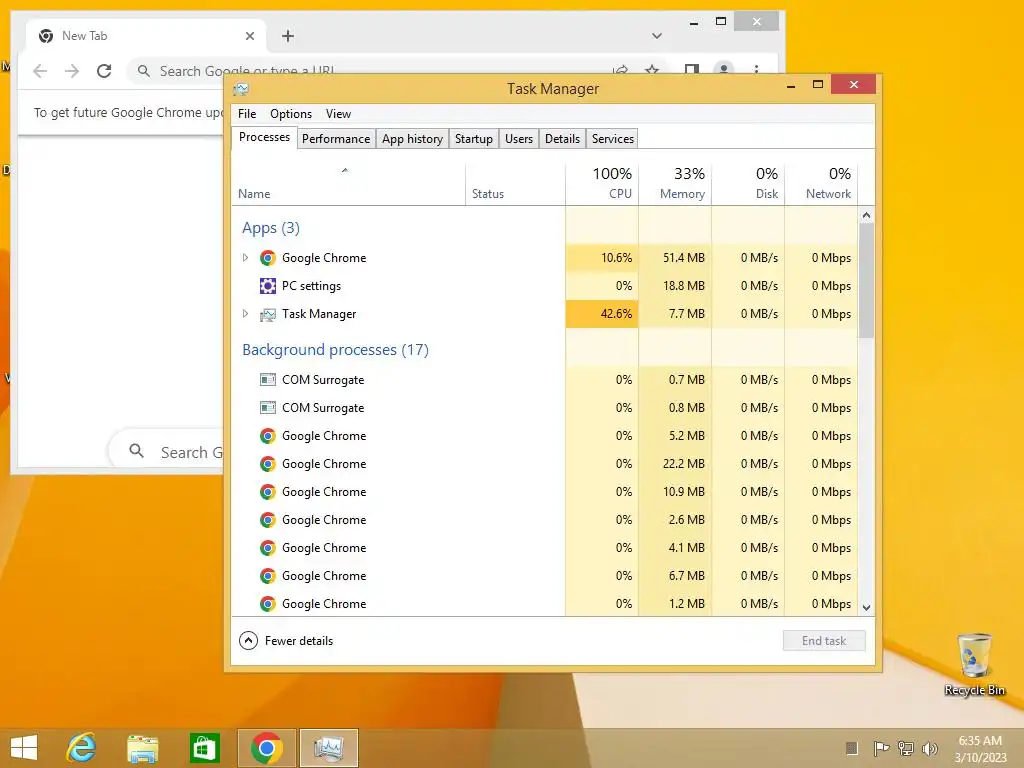Click the PC settings gear icon

tap(267, 286)
